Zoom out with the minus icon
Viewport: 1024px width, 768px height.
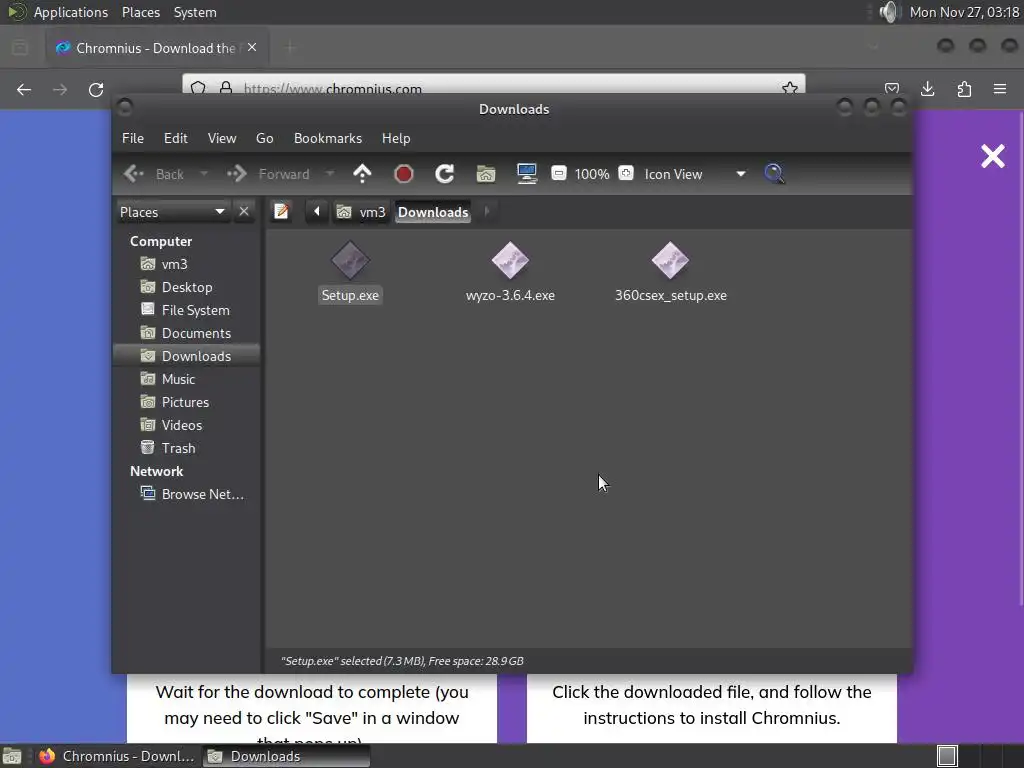558,173
